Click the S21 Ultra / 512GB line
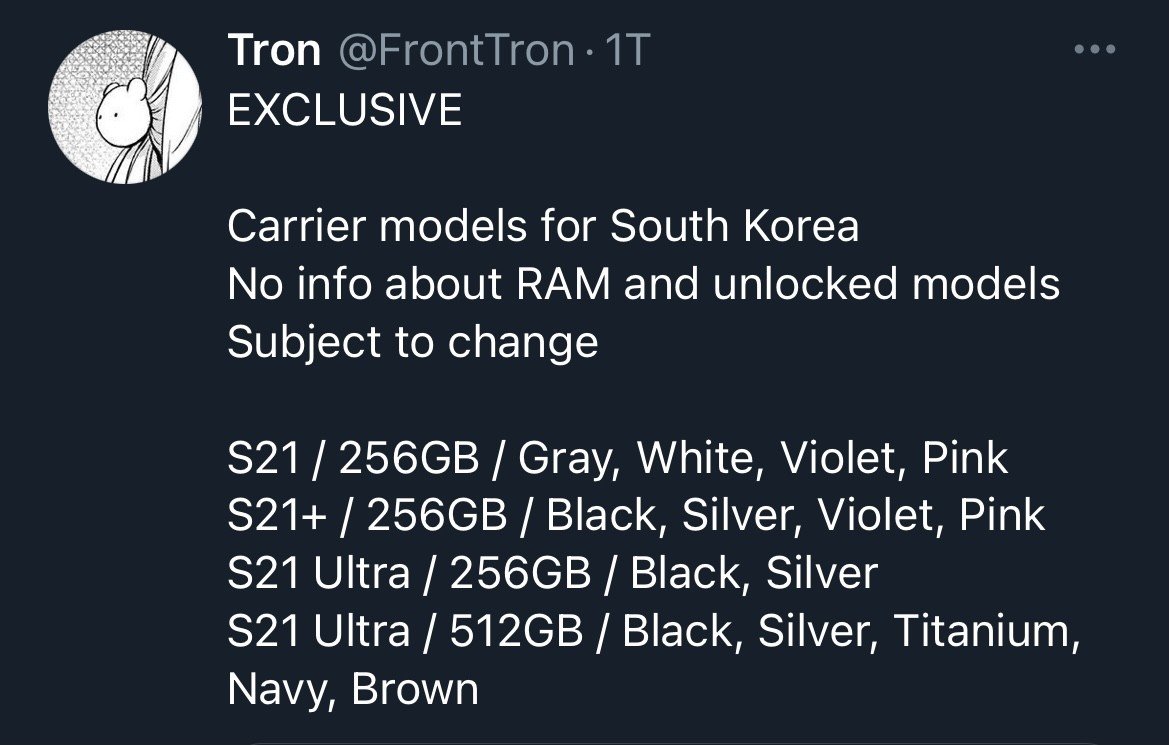 (x=653, y=631)
